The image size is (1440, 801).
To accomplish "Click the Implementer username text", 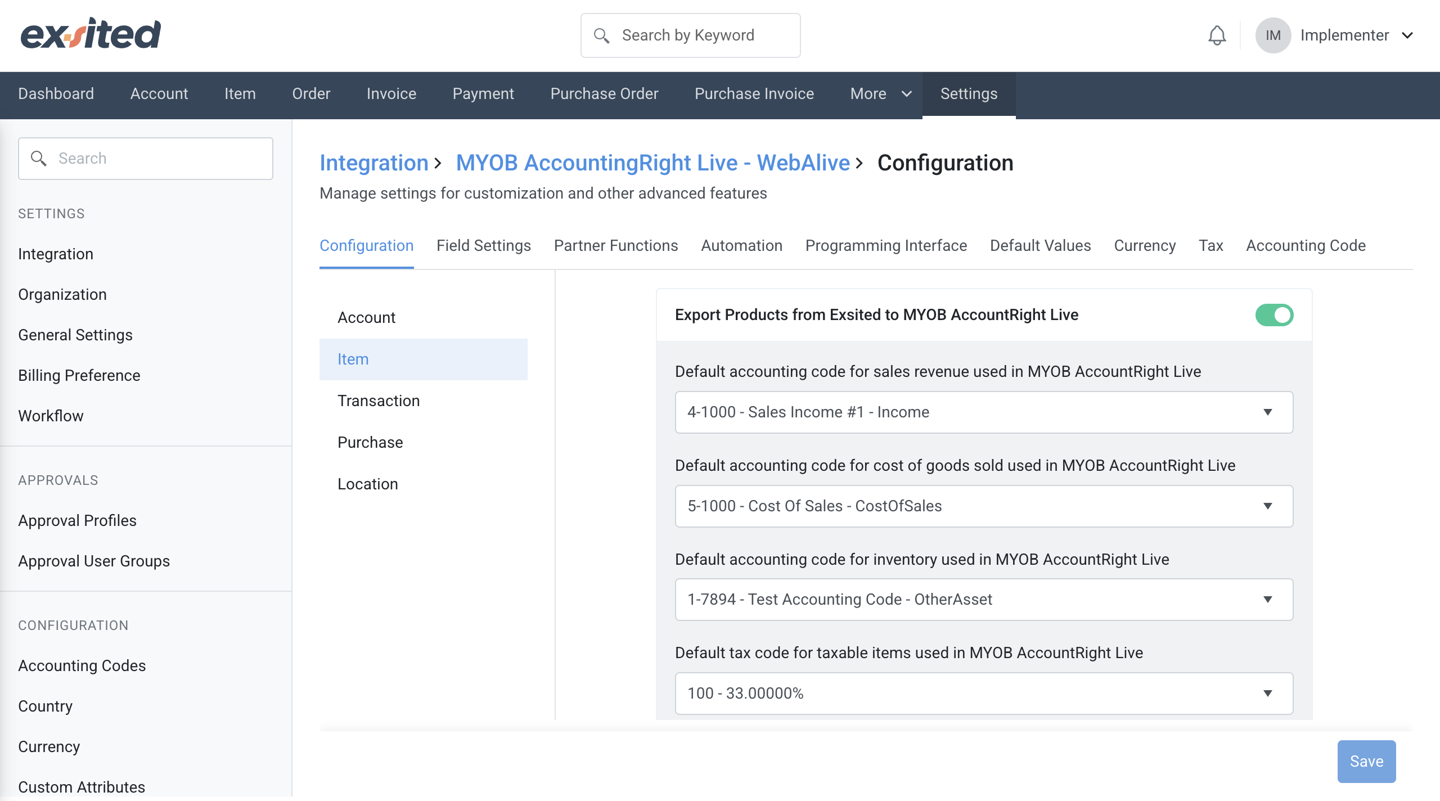I will (1344, 36).
